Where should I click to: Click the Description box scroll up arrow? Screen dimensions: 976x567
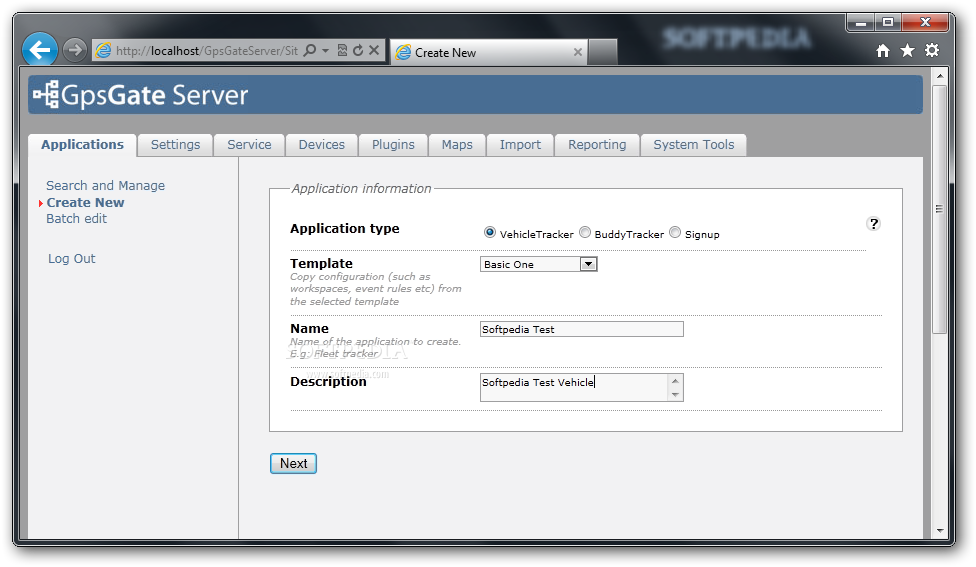coord(675,381)
